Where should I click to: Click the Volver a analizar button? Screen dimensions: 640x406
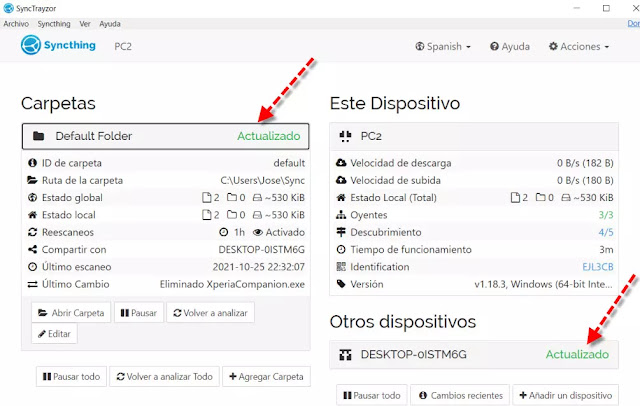[x=210, y=313]
